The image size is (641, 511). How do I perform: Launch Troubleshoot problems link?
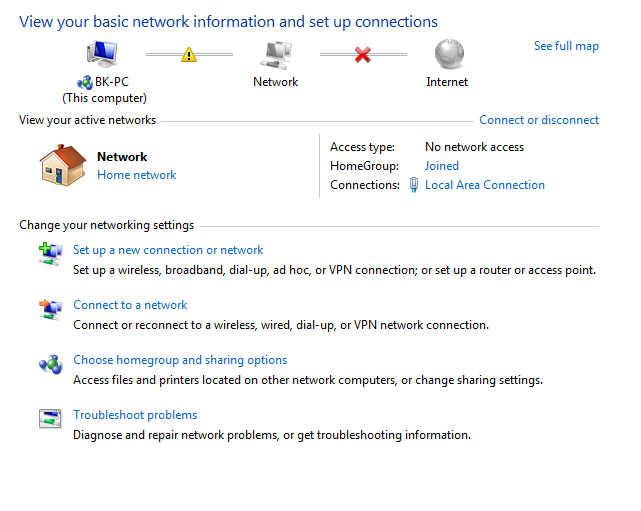pos(135,415)
